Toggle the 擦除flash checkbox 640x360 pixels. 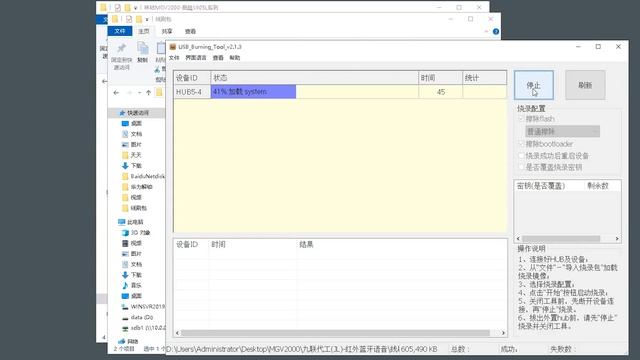(521, 119)
